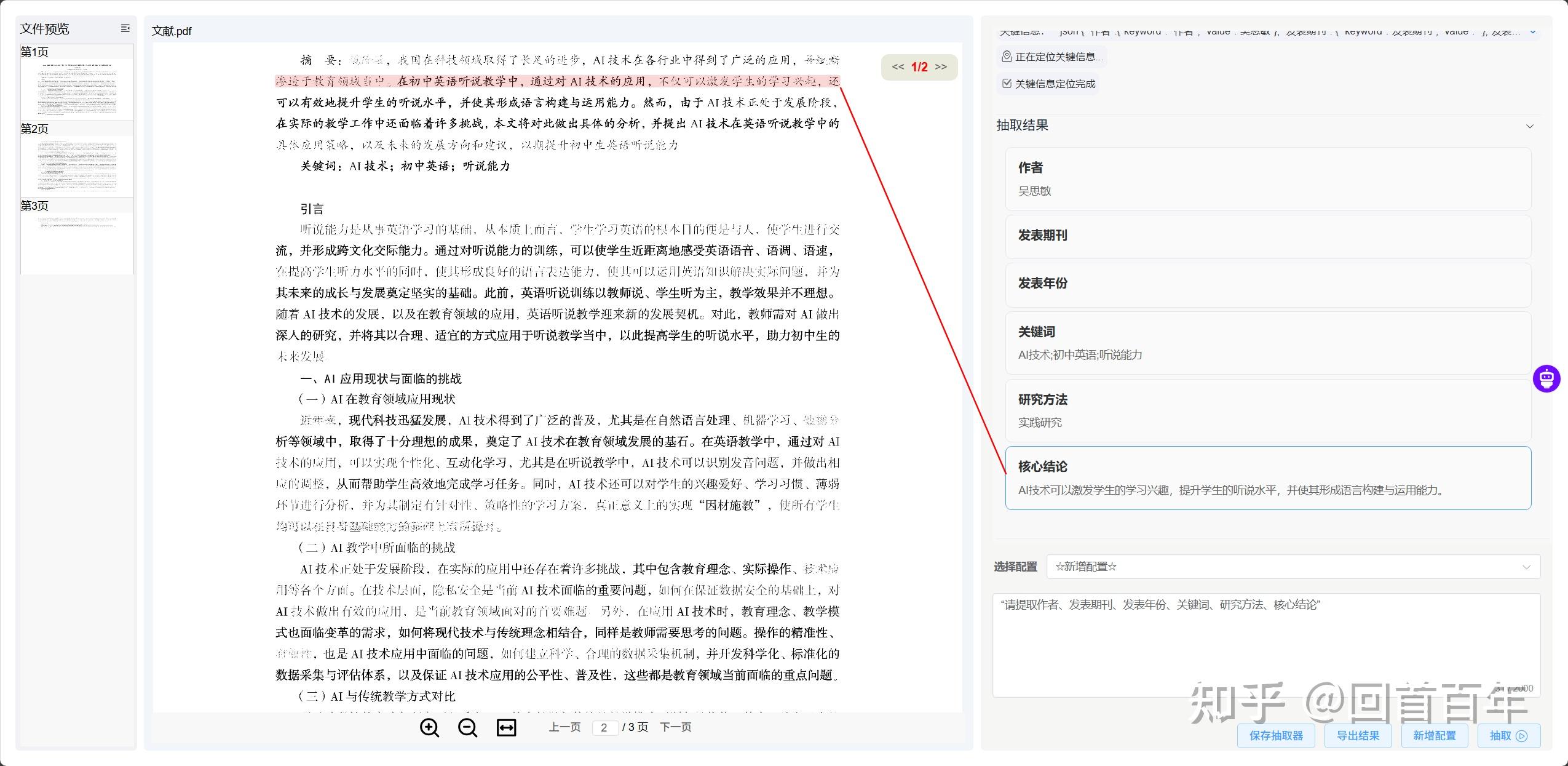Viewport: 1568px width, 766px height.
Task: Fit the PDF to page width
Action: (505, 727)
